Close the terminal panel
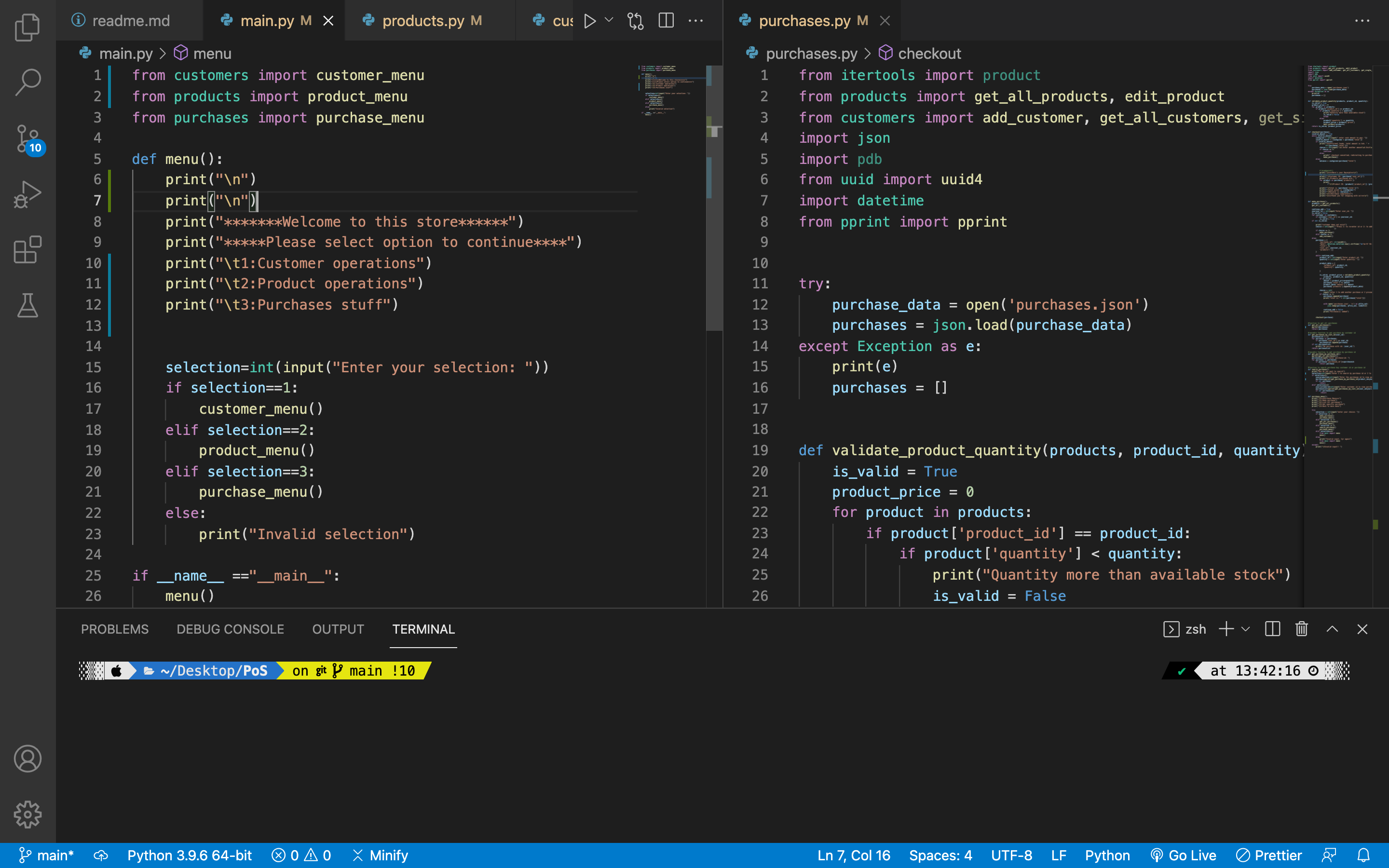The height and width of the screenshot is (868, 1389). click(x=1362, y=629)
